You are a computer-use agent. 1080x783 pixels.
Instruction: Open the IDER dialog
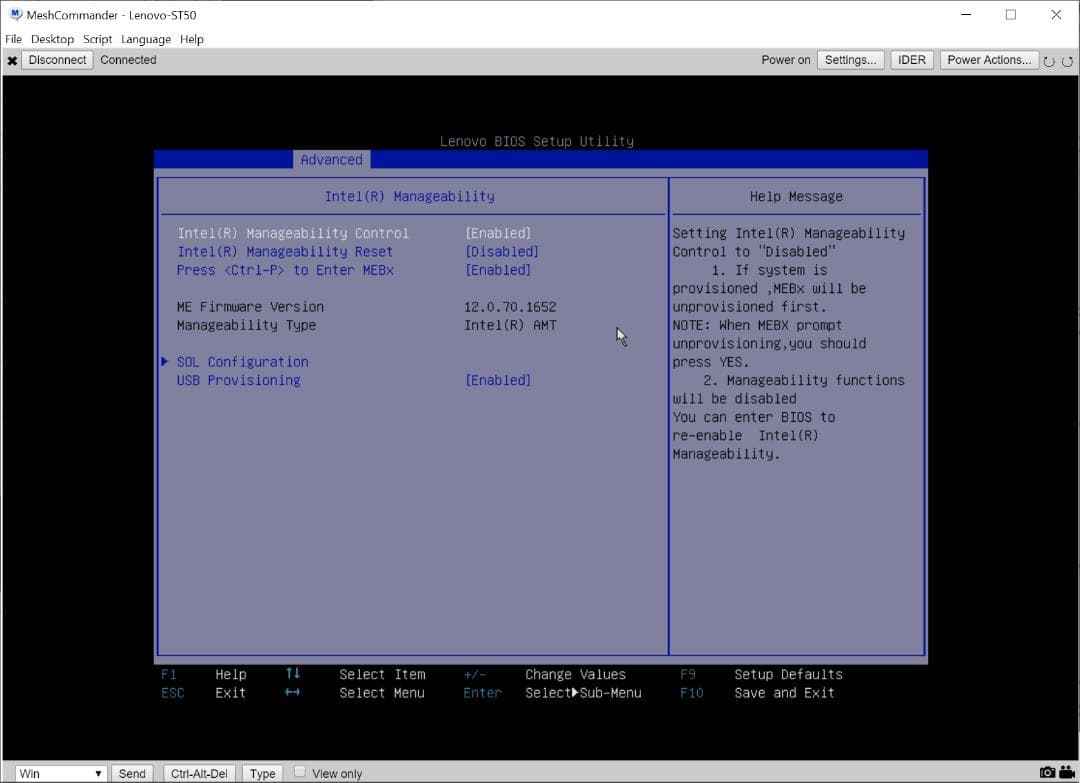911,60
